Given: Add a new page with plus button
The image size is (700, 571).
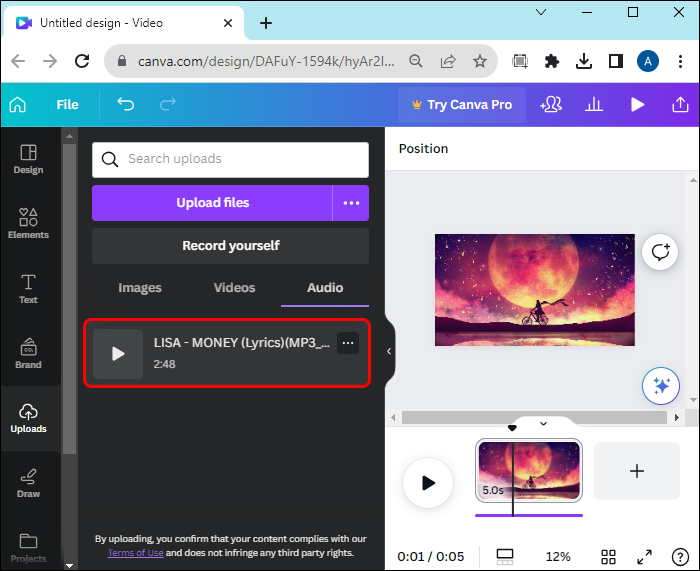Looking at the screenshot, I should pos(637,471).
